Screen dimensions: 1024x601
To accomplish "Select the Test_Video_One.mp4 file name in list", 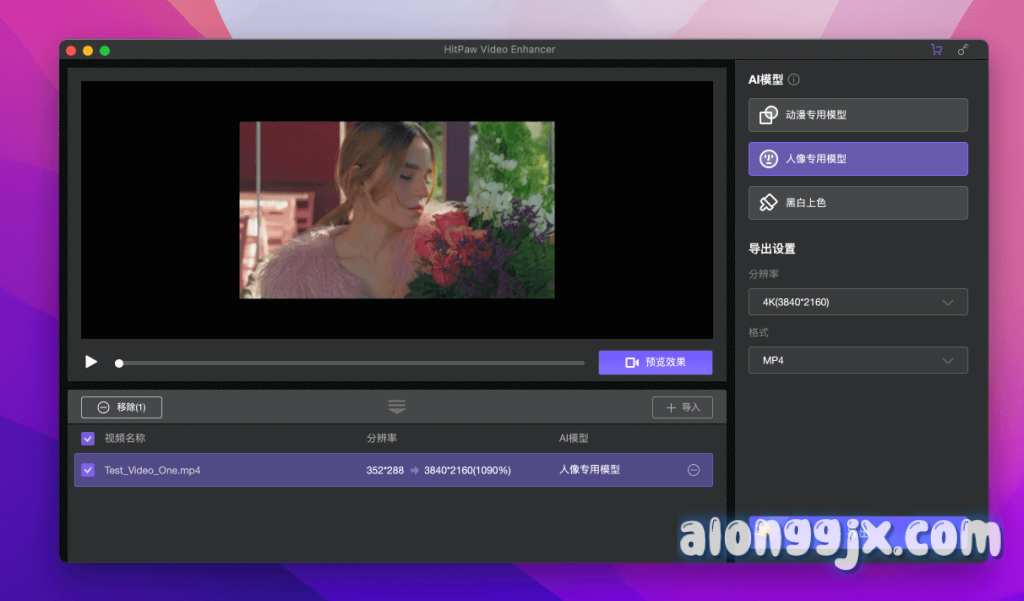I will 152,470.
